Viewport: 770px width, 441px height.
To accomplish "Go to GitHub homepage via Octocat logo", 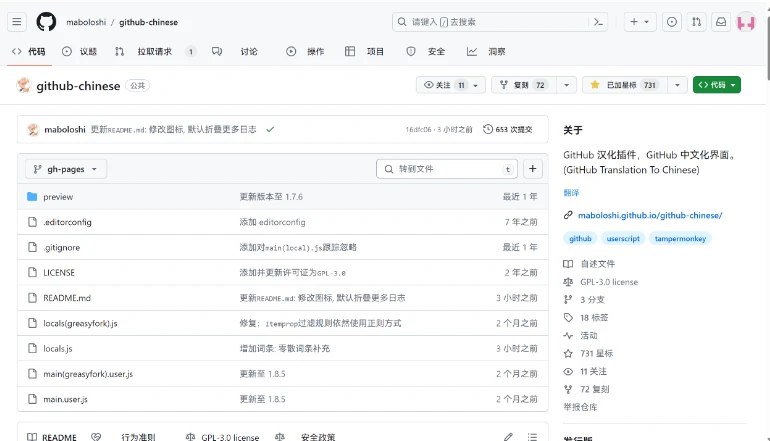I will (46, 22).
